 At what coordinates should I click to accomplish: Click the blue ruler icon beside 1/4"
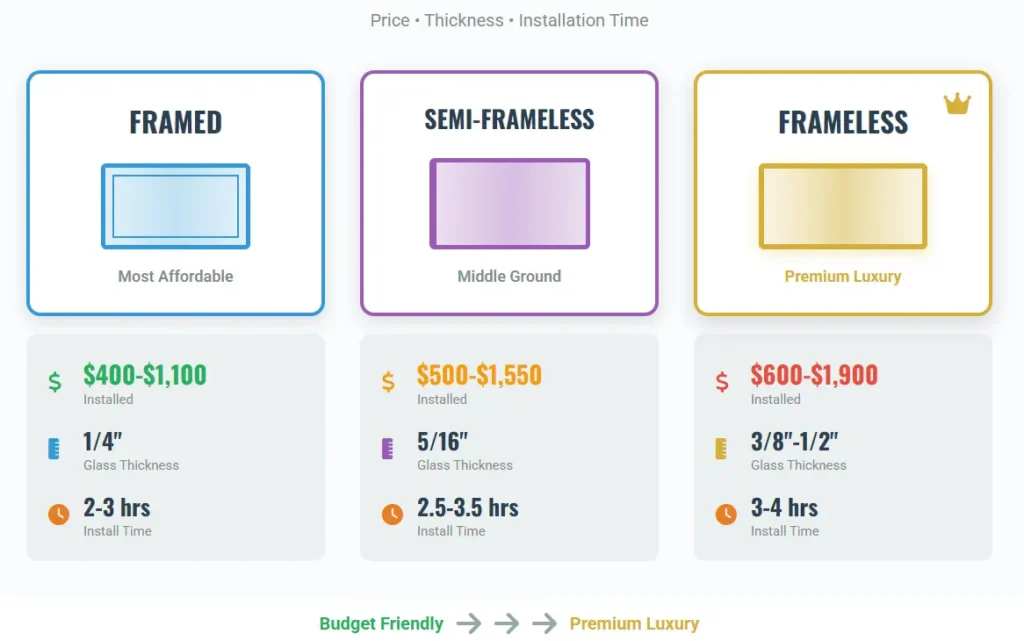pos(55,449)
